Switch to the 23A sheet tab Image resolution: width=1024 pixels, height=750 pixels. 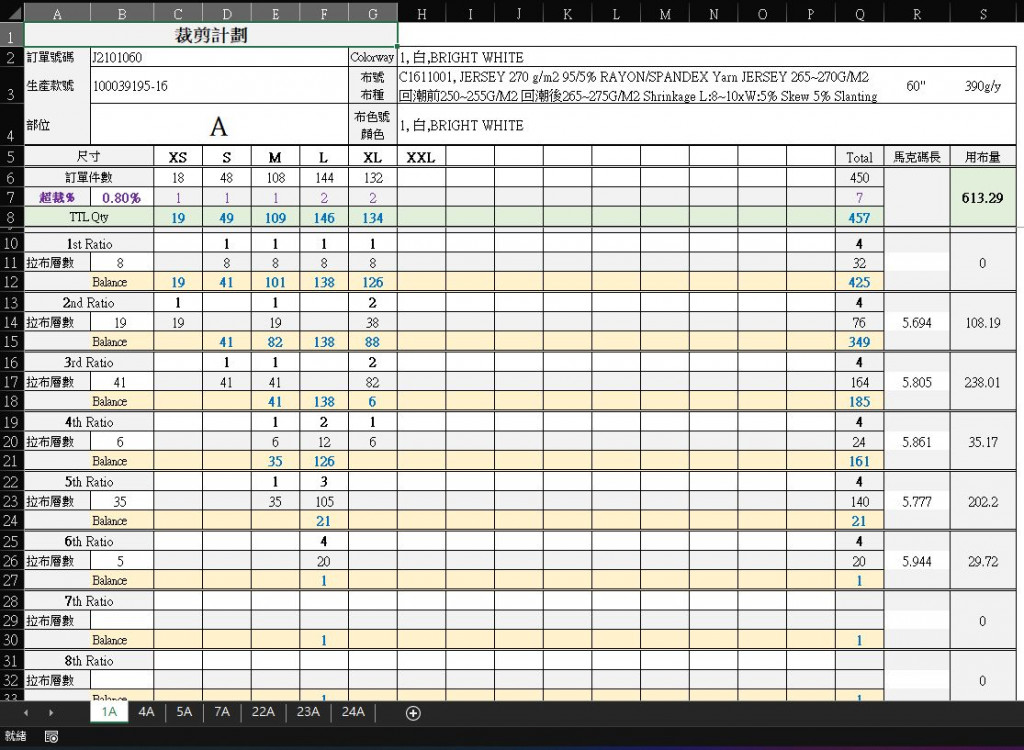pyautogui.click(x=308, y=711)
